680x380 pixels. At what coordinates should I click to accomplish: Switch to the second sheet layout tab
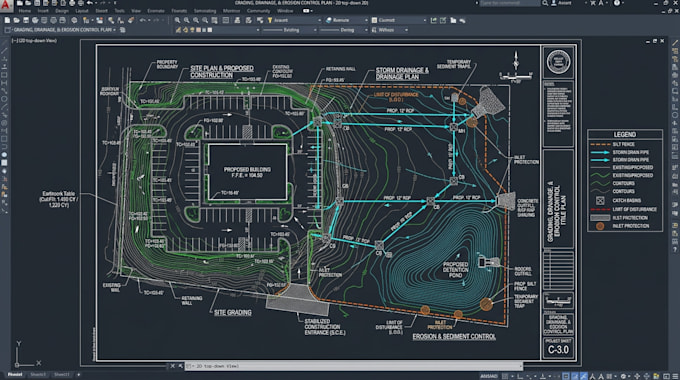[x=61, y=374]
